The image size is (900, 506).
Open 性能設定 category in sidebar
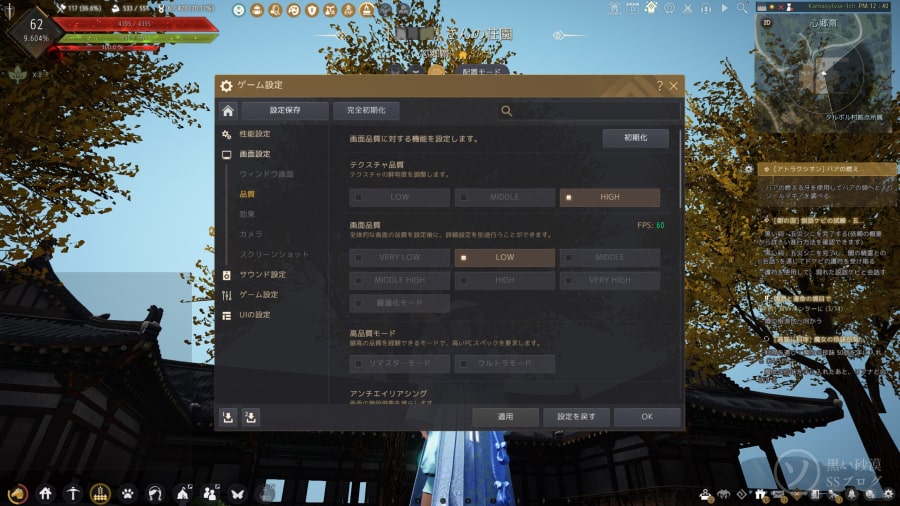point(255,134)
